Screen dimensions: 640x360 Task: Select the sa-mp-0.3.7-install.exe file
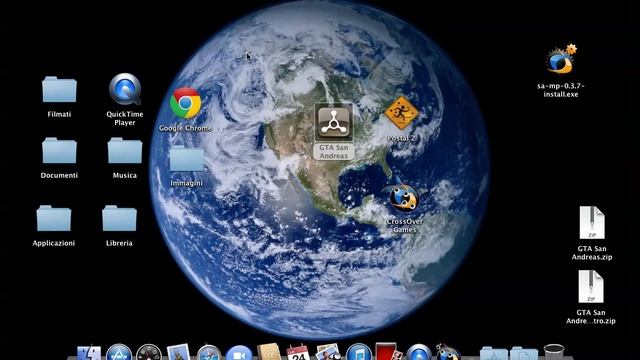pyautogui.click(x=561, y=60)
